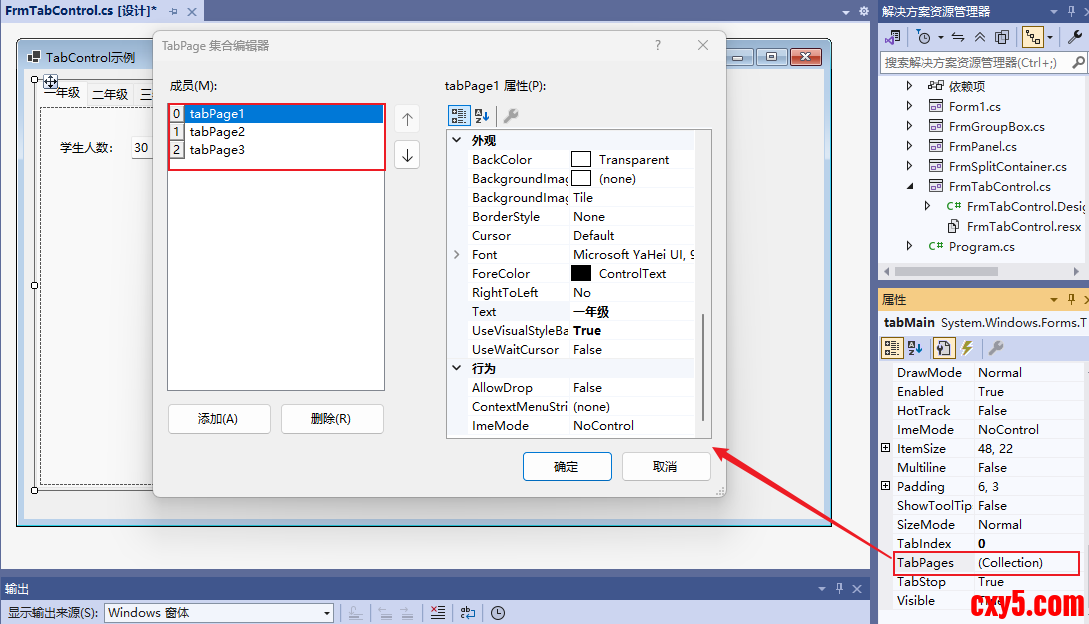Click Solution Explorer search input field
Screen dimensions: 1089x624
coord(974,63)
